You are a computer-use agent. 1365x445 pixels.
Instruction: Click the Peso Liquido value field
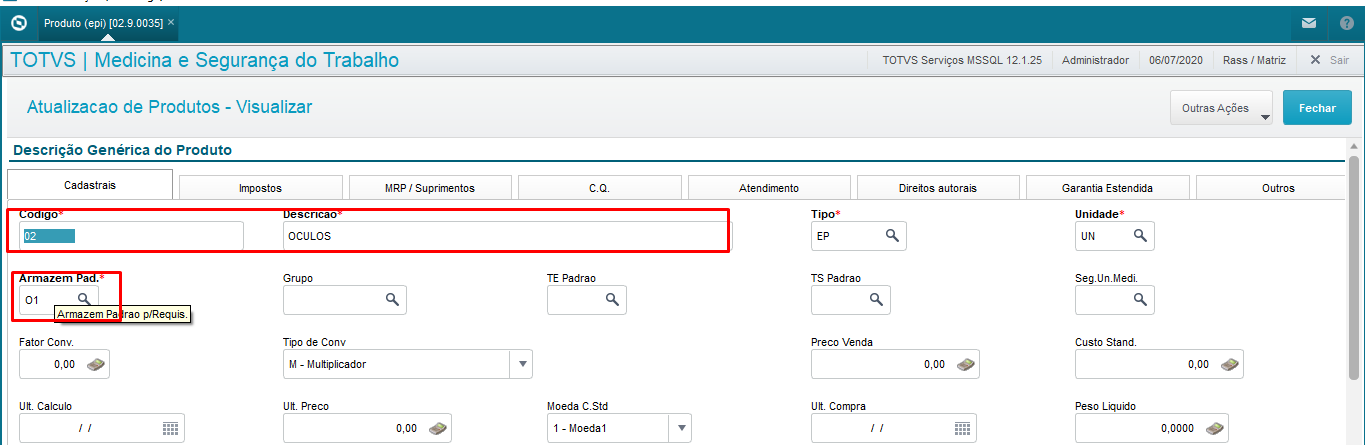(1152, 428)
